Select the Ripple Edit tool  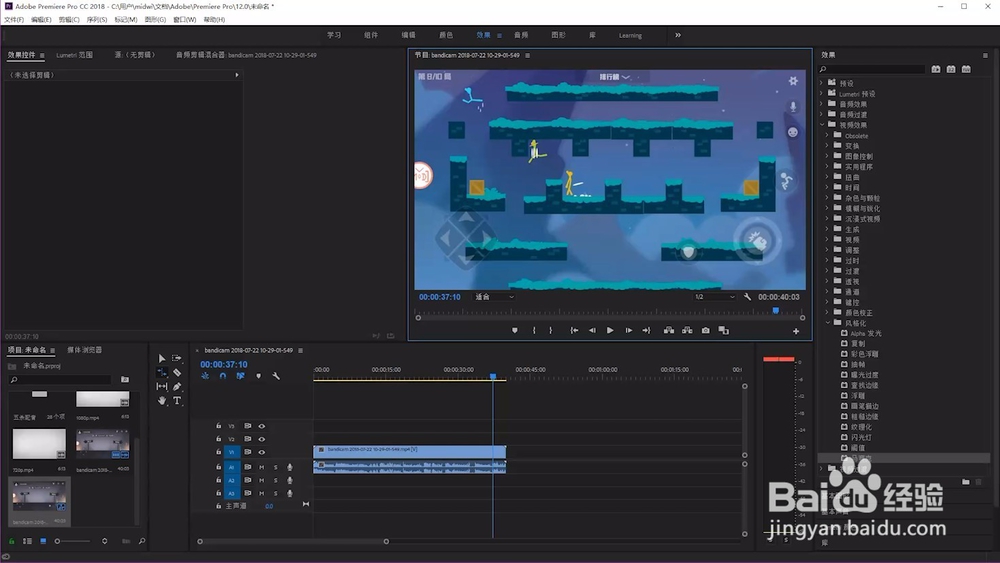click(x=161, y=372)
